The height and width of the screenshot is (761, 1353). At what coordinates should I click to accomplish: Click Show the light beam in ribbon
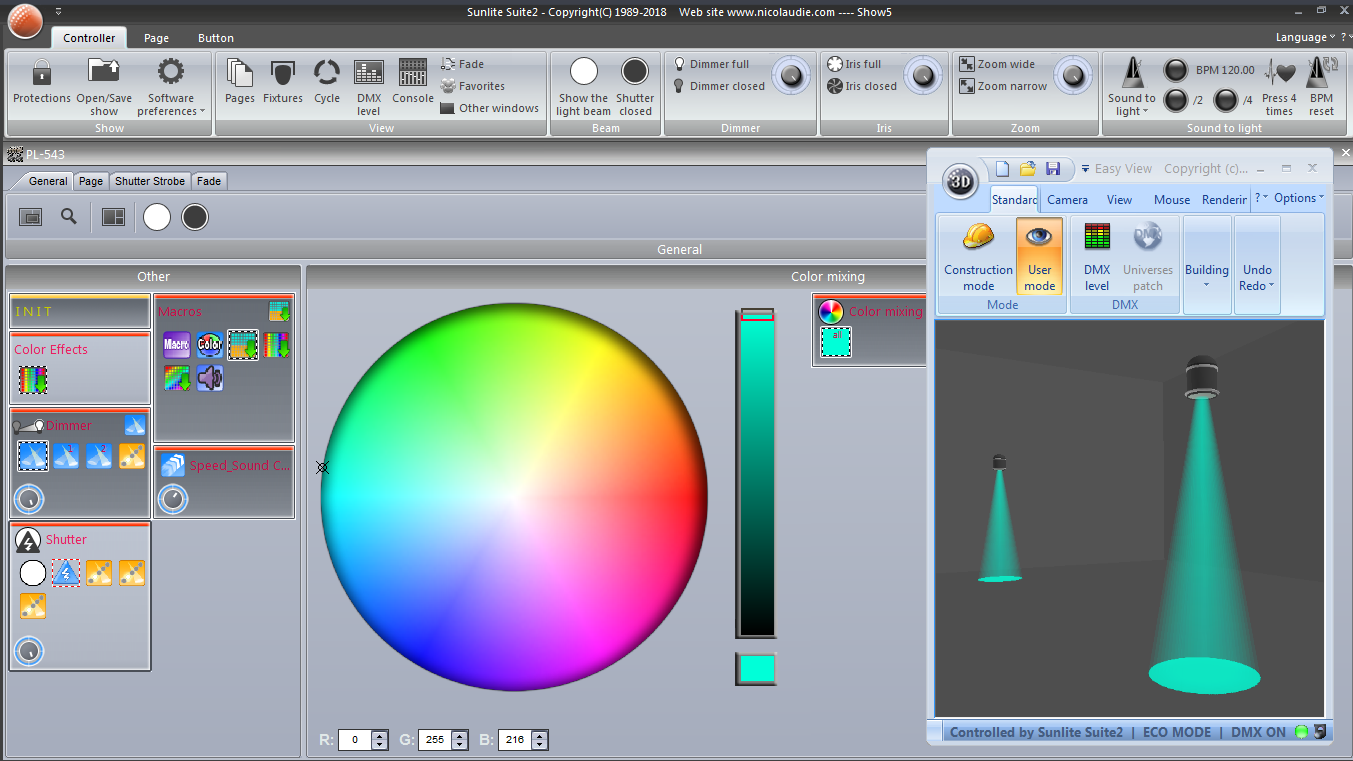pyautogui.click(x=583, y=87)
